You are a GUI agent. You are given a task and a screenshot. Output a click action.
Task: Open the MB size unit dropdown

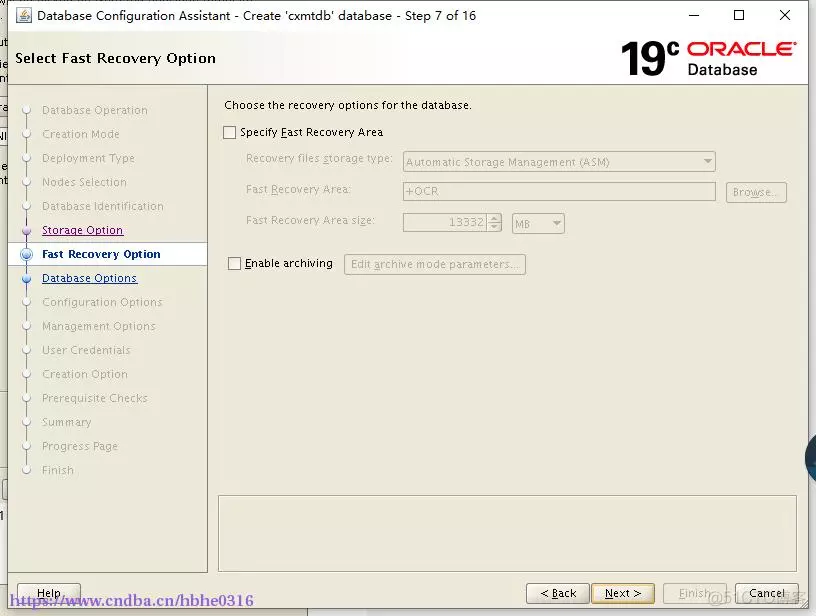(538, 224)
